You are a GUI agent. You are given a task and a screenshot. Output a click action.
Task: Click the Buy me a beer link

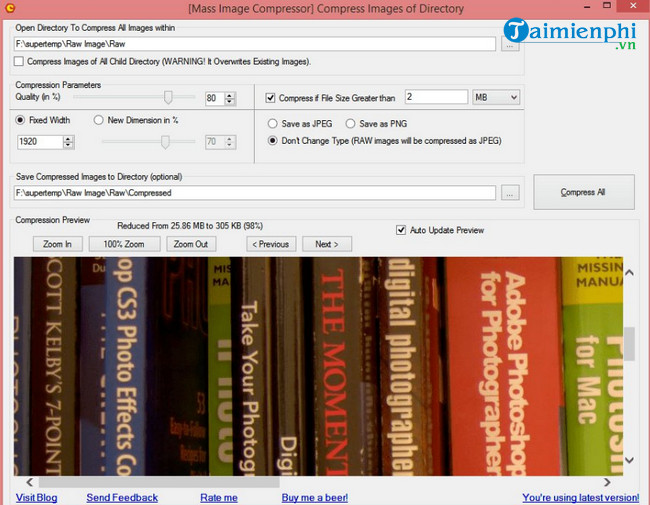coord(315,498)
